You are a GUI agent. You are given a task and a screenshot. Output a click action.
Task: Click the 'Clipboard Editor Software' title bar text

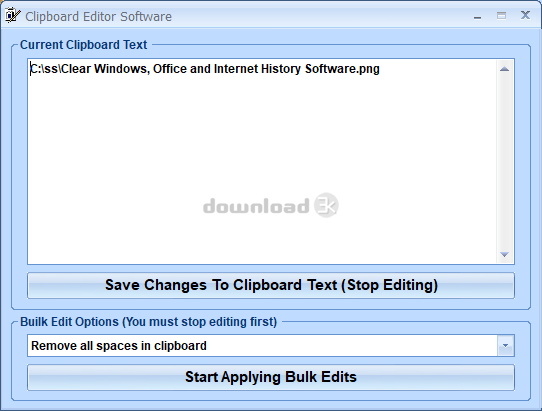(x=99, y=17)
